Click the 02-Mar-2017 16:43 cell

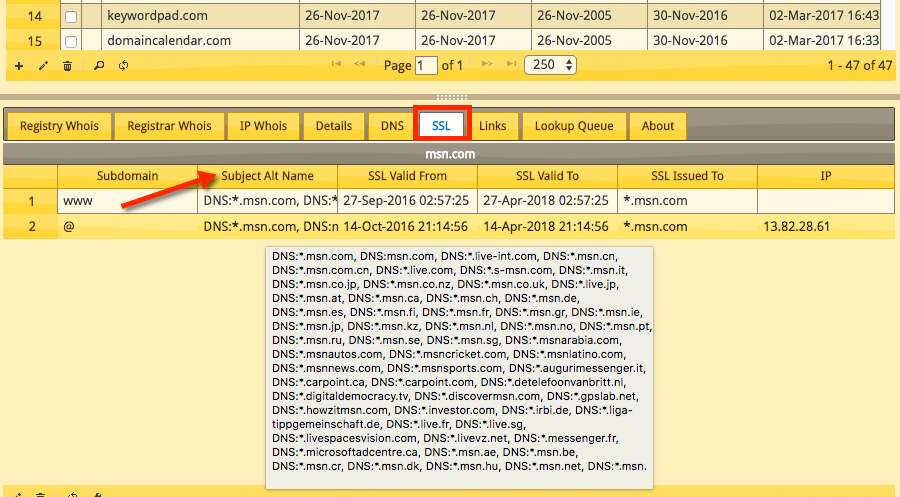824,15
